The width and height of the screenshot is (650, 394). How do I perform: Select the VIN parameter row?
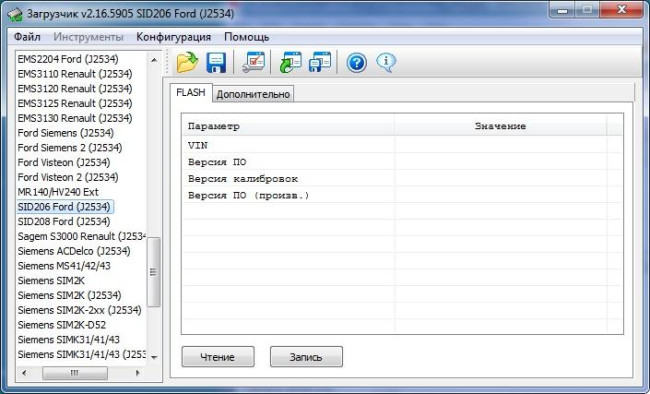(402, 145)
